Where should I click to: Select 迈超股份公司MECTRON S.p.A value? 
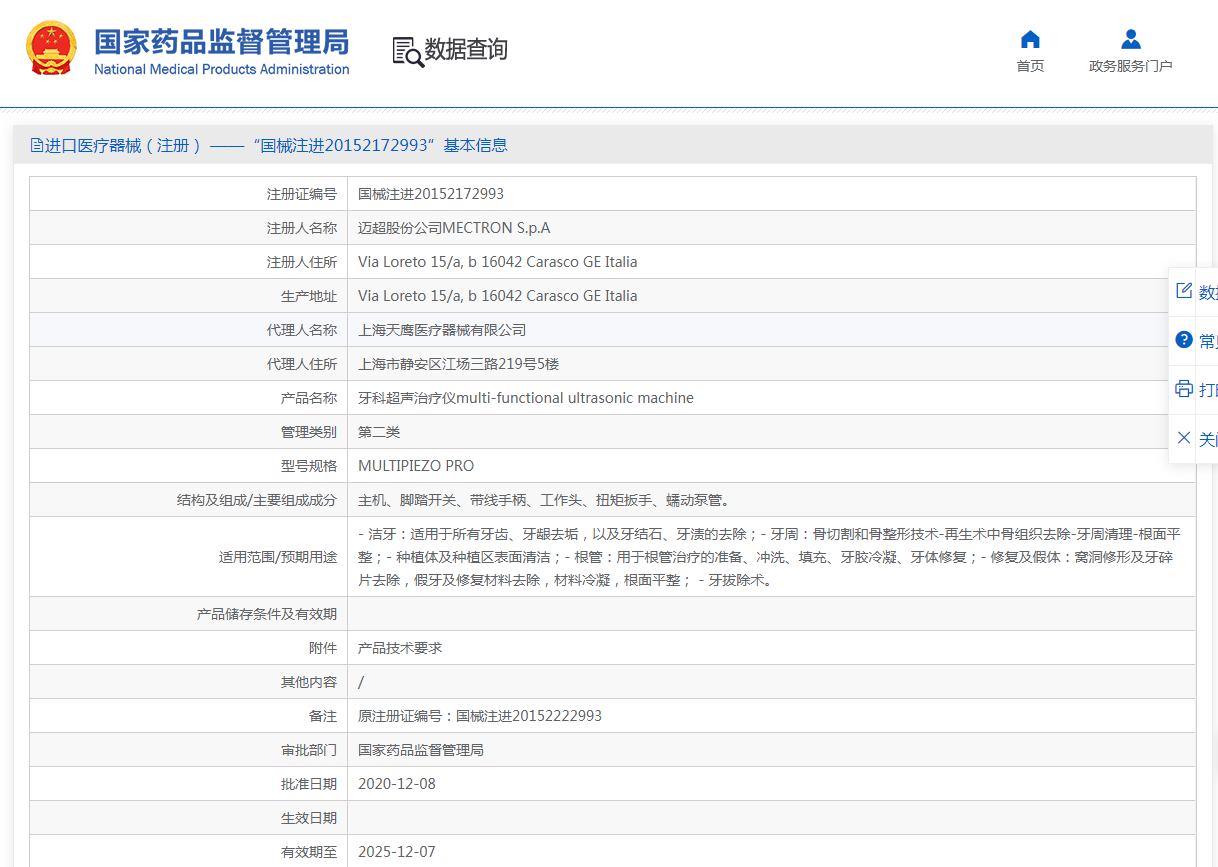click(454, 228)
